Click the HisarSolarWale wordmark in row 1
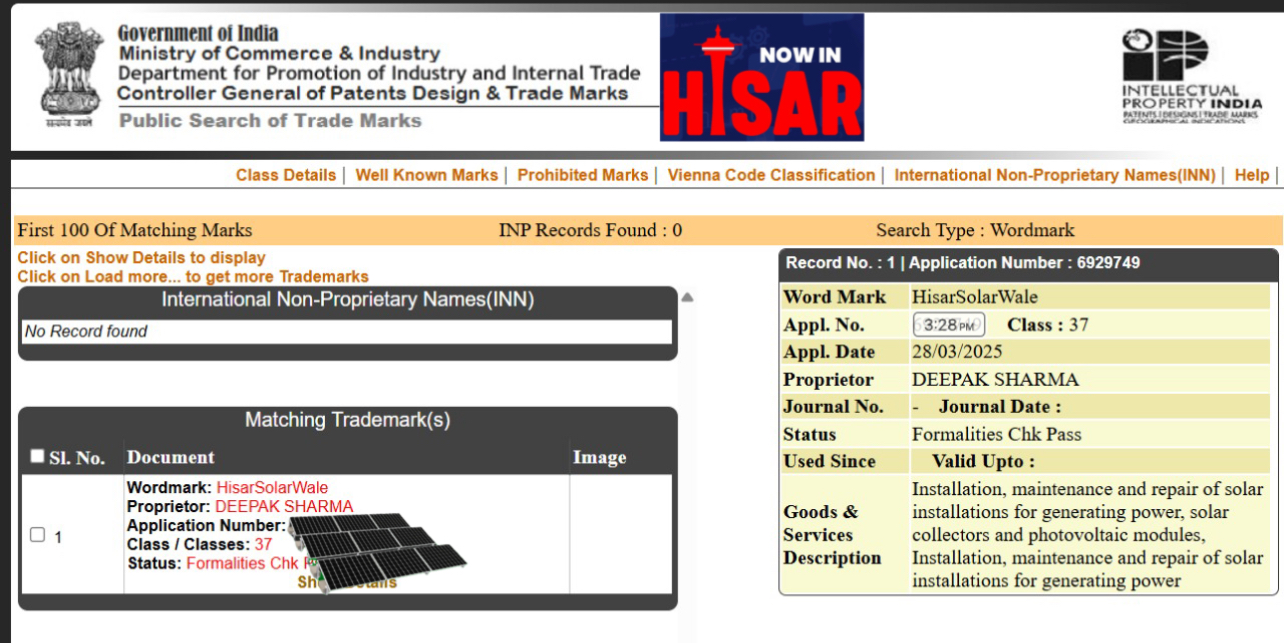 [x=272, y=488]
